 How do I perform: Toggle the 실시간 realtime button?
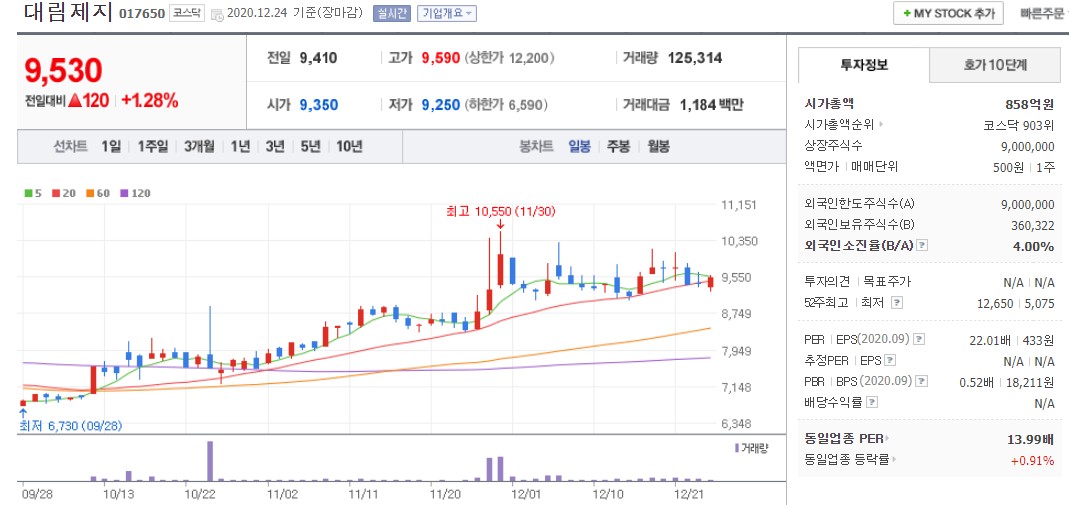[392, 13]
